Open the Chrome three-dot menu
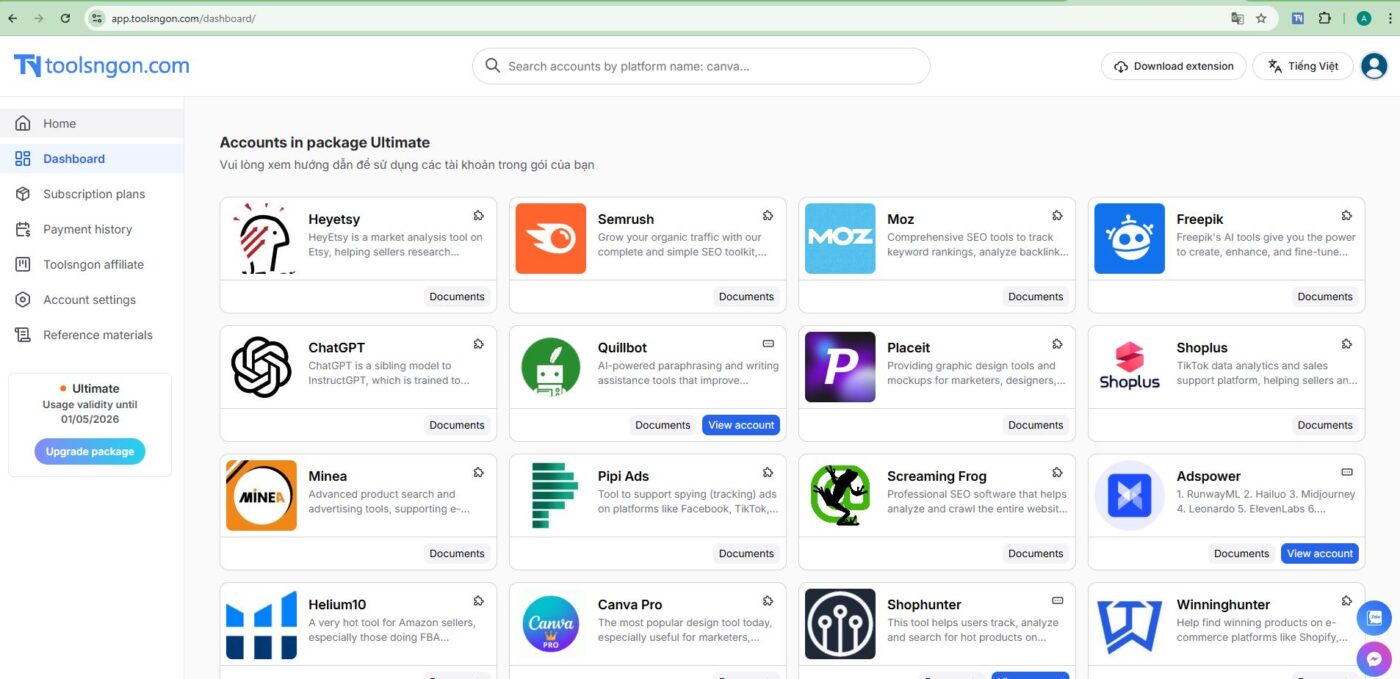The width and height of the screenshot is (1400, 679). click(1389, 18)
